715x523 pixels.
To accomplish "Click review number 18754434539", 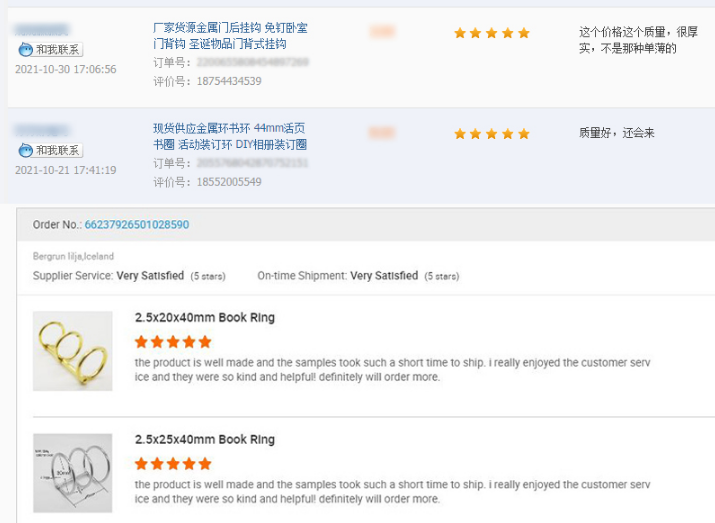I will point(229,81).
